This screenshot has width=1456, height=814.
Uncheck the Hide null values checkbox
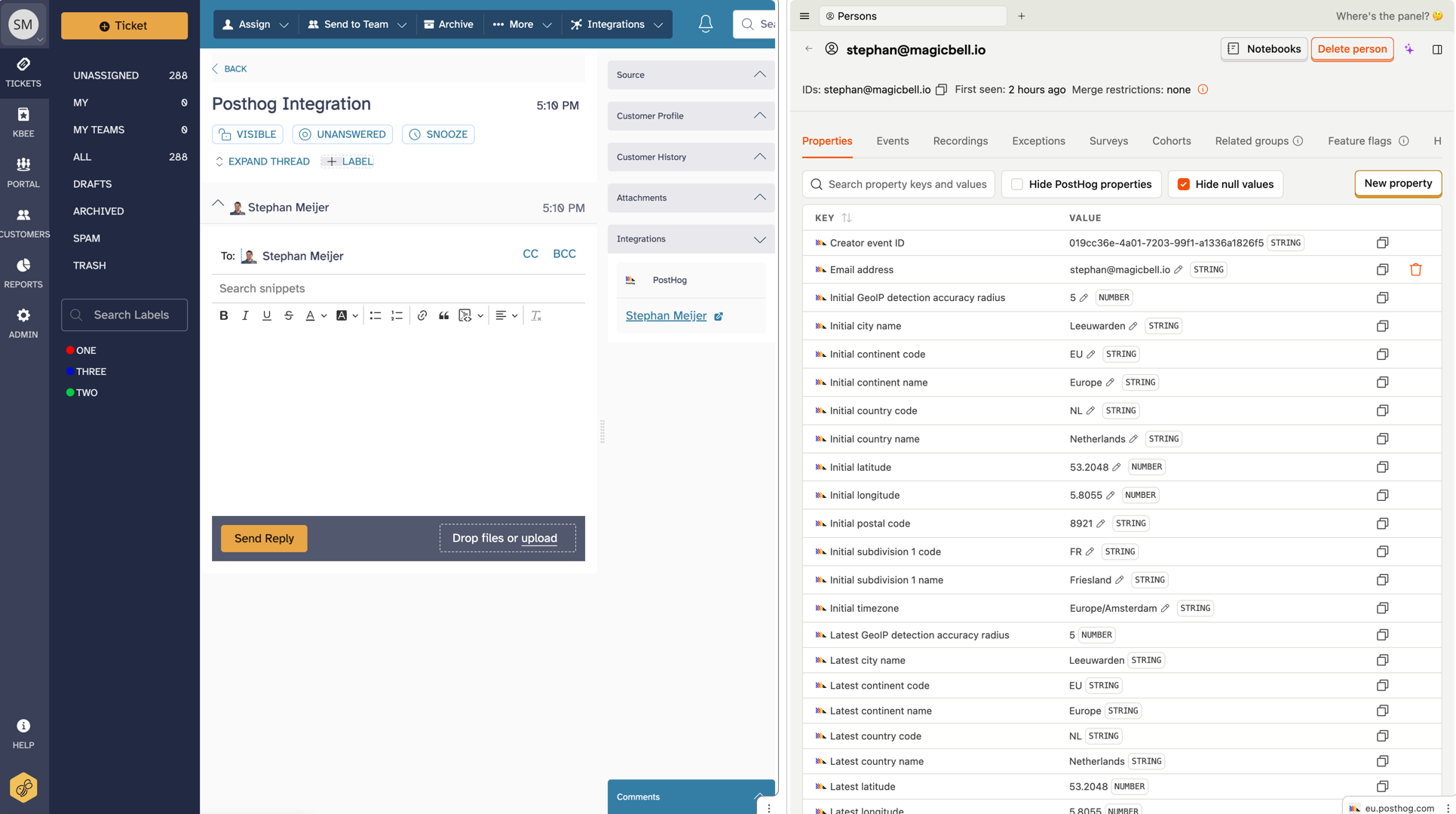(x=1184, y=183)
